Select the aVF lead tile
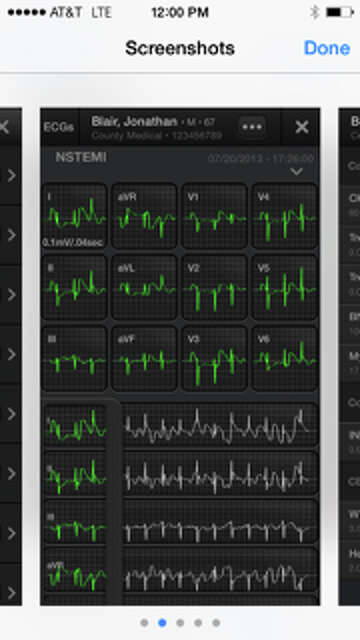Viewport: 360px width, 640px height. coord(144,358)
